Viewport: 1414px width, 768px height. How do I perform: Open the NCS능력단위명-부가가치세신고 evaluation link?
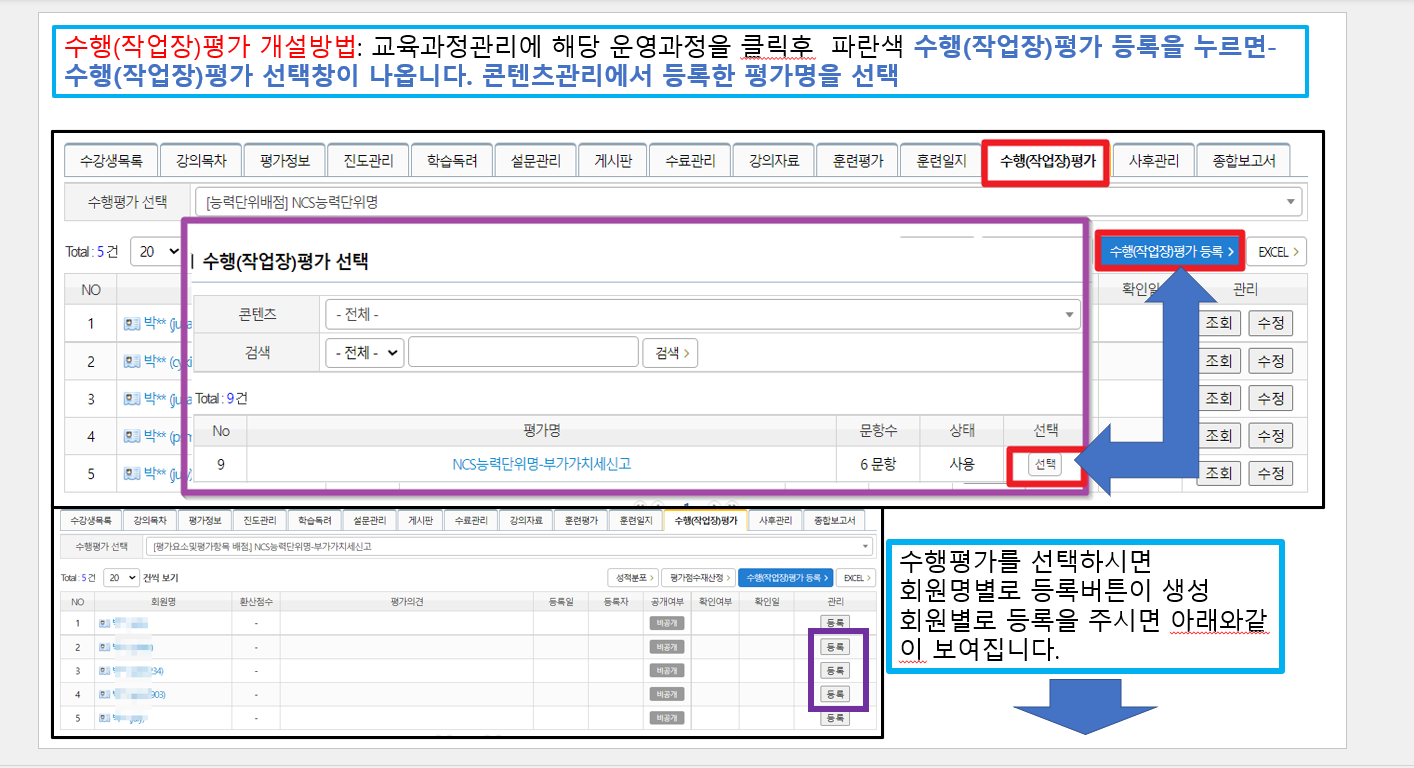pyautogui.click(x=541, y=464)
